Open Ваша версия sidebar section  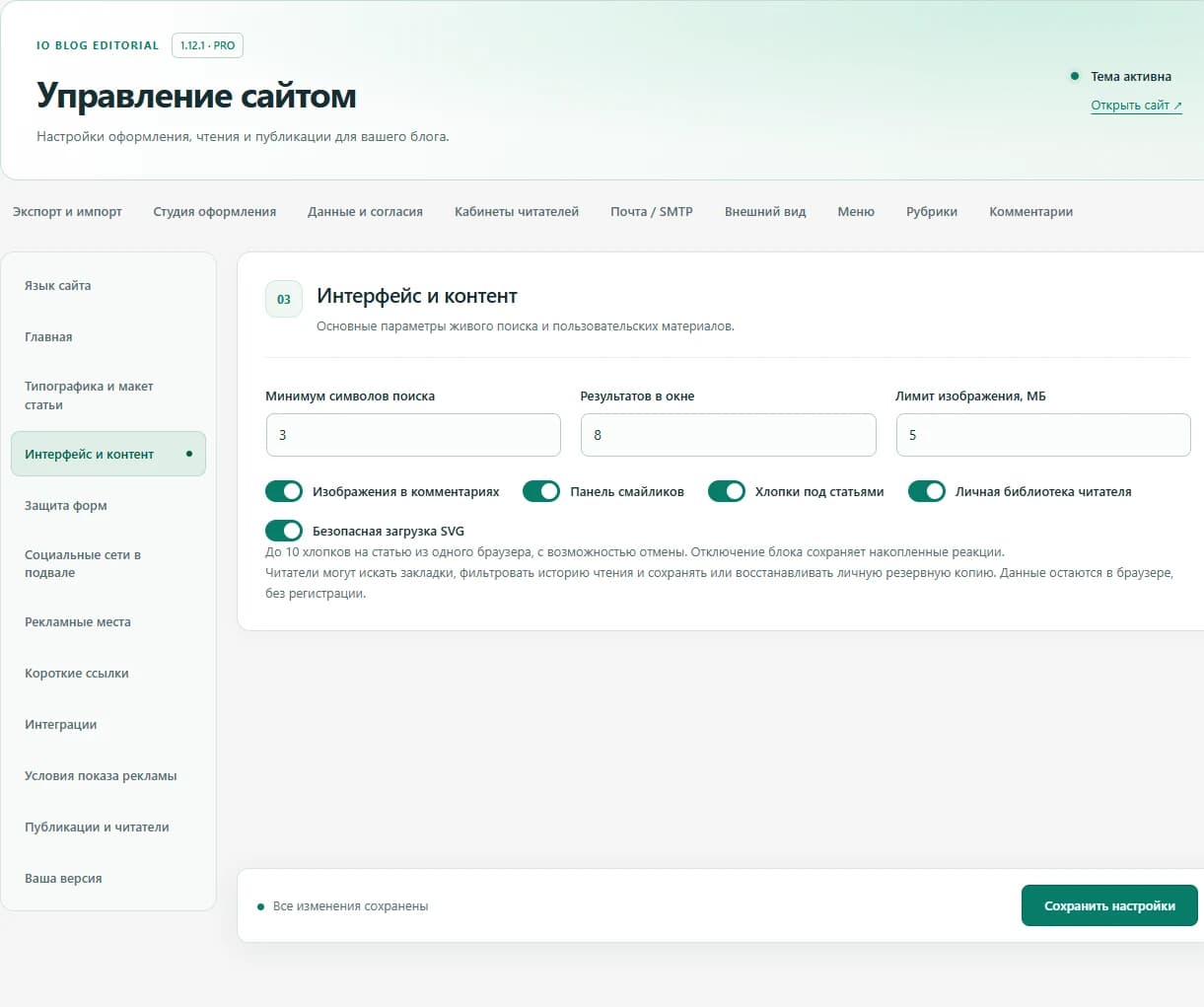(x=108, y=879)
